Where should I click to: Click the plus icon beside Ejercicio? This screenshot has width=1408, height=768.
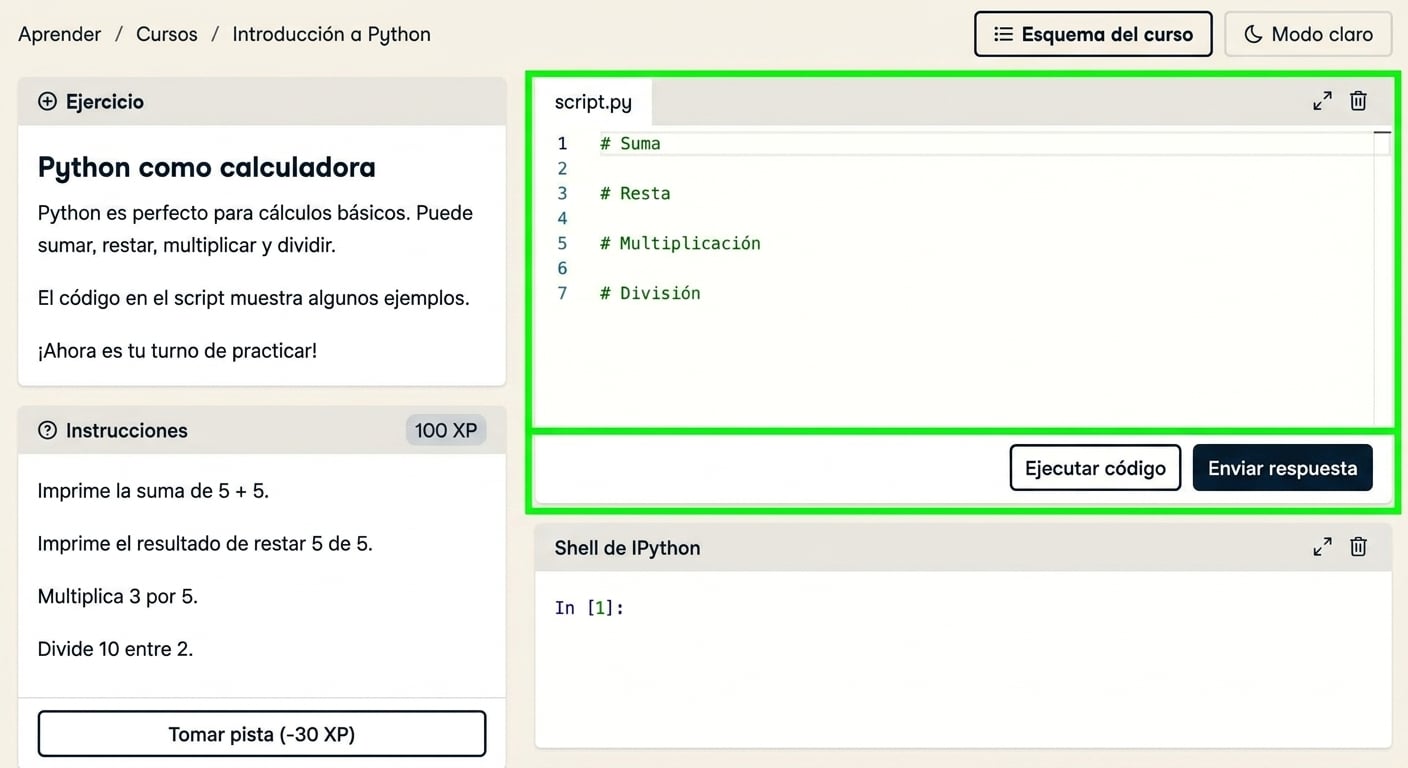coord(47,101)
